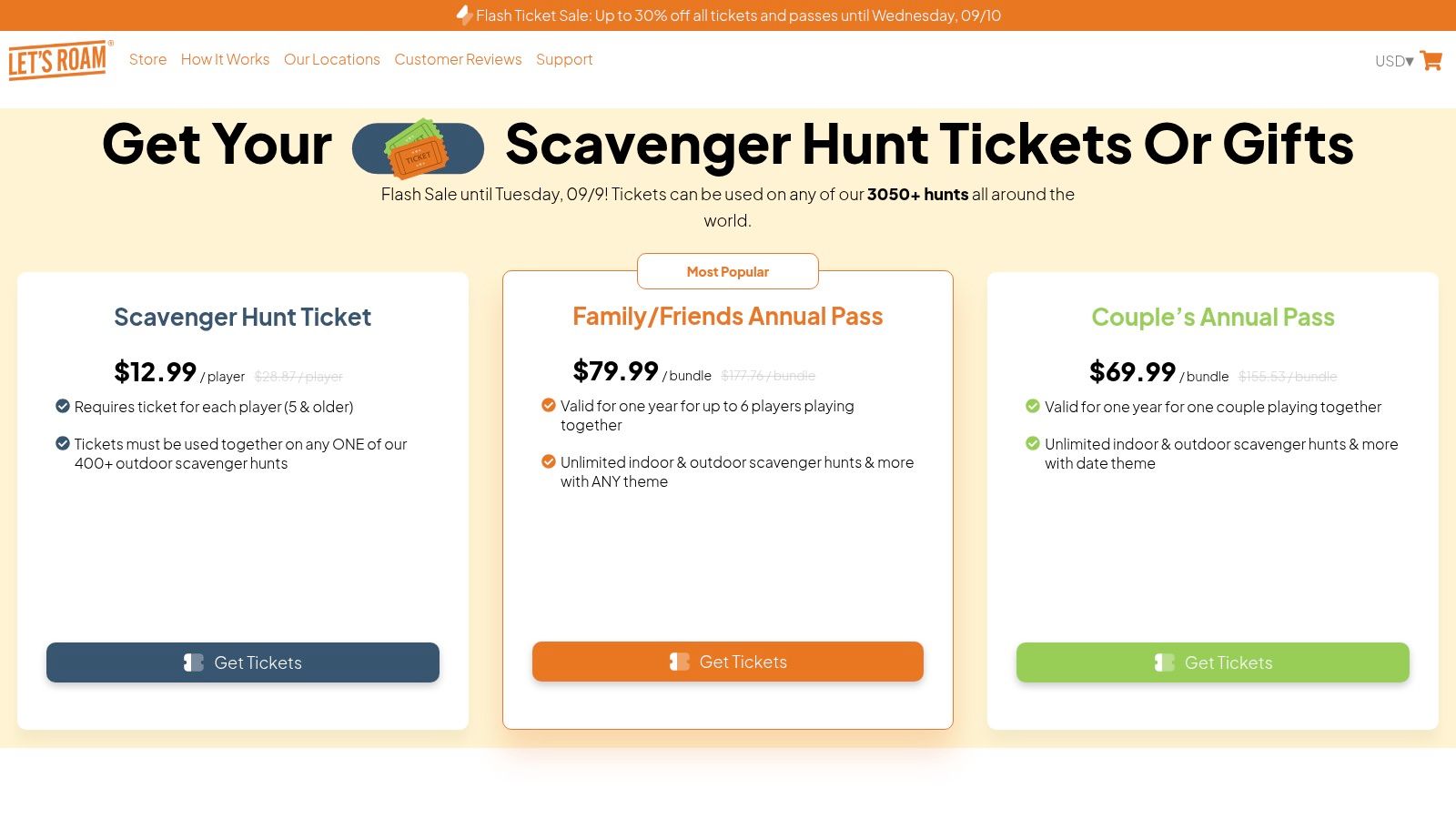Open the Store menu item
This screenshot has height=819, width=1456.
click(147, 59)
